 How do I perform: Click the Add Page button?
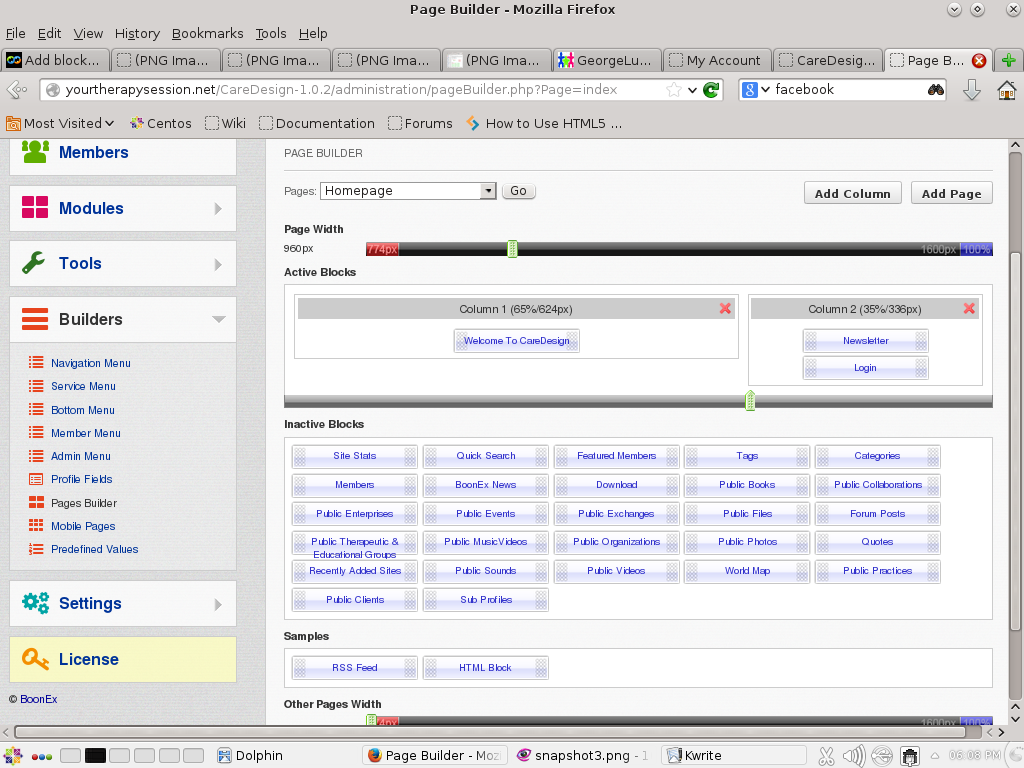click(x=951, y=193)
